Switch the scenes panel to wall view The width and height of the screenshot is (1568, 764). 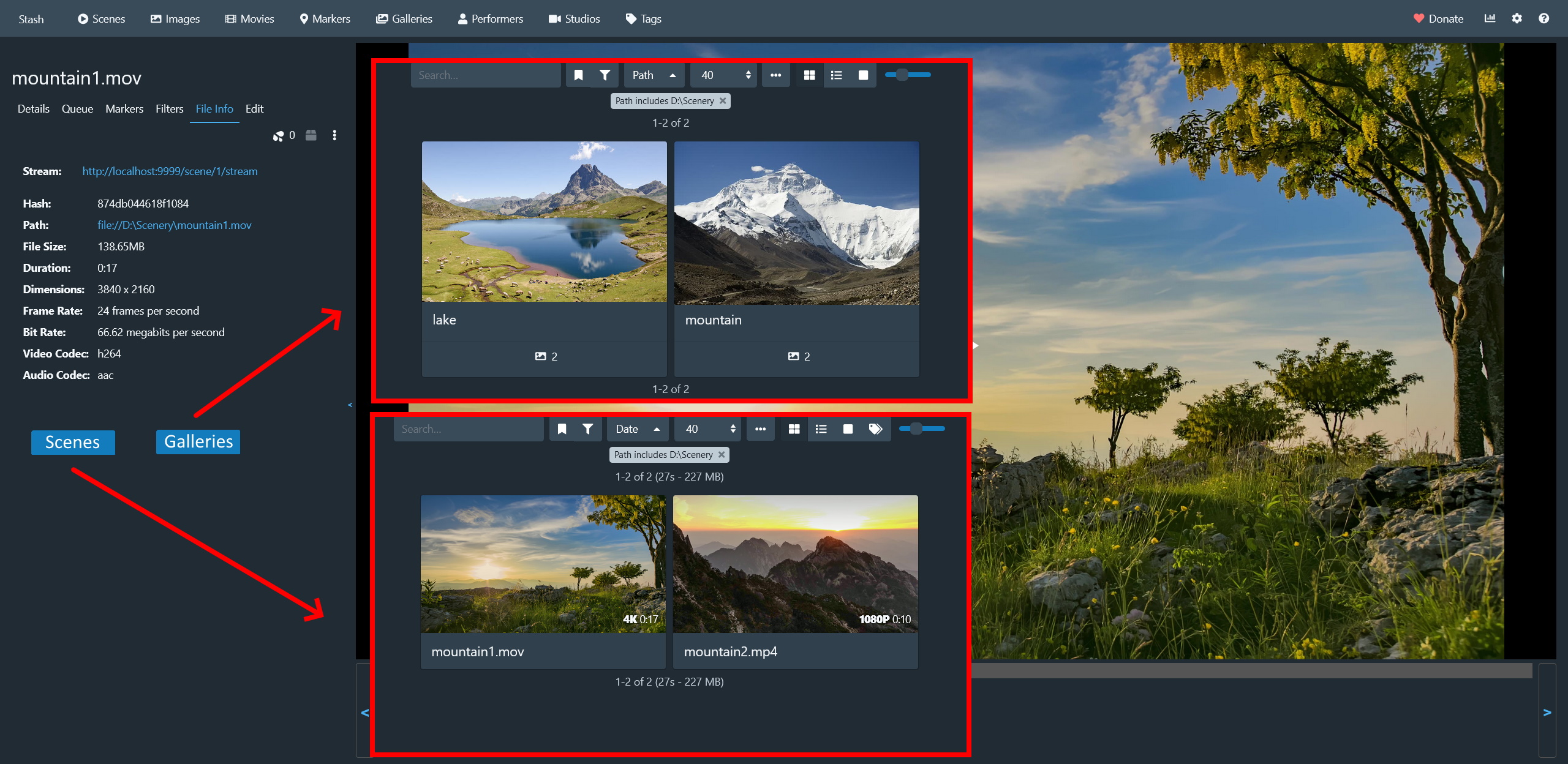pyautogui.click(x=848, y=429)
